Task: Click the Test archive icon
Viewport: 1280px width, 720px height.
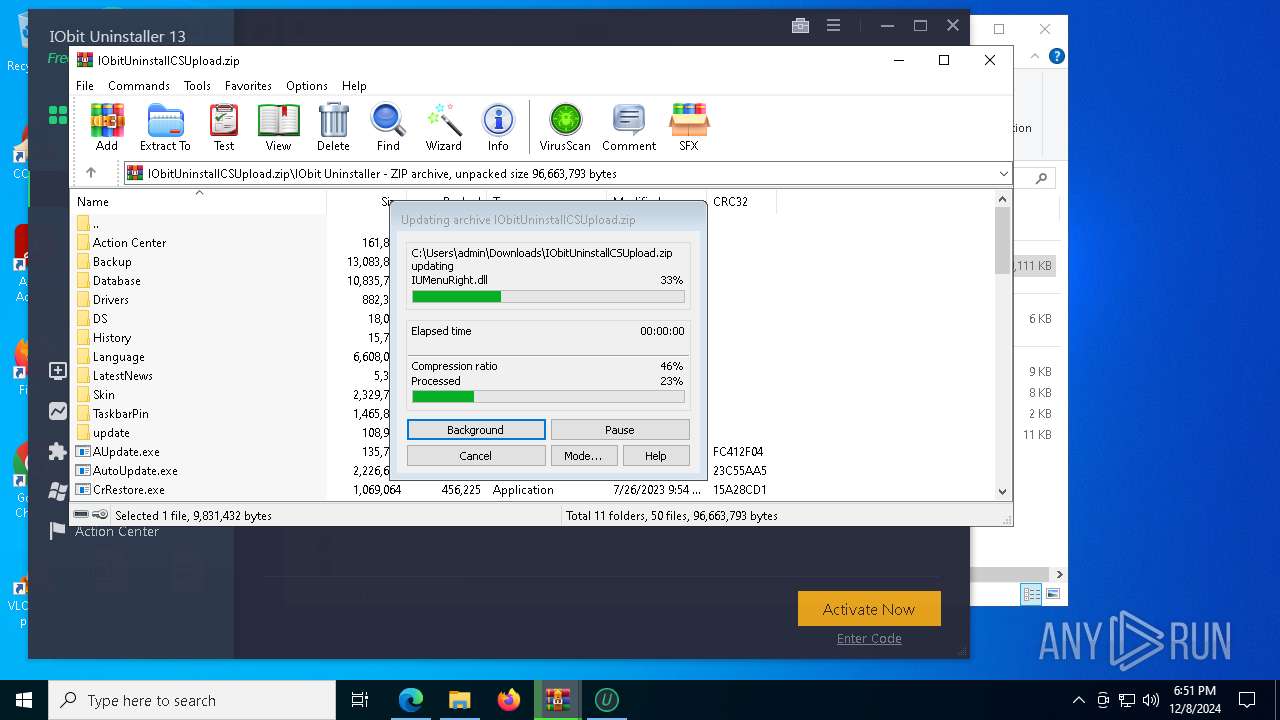Action: tap(224, 127)
